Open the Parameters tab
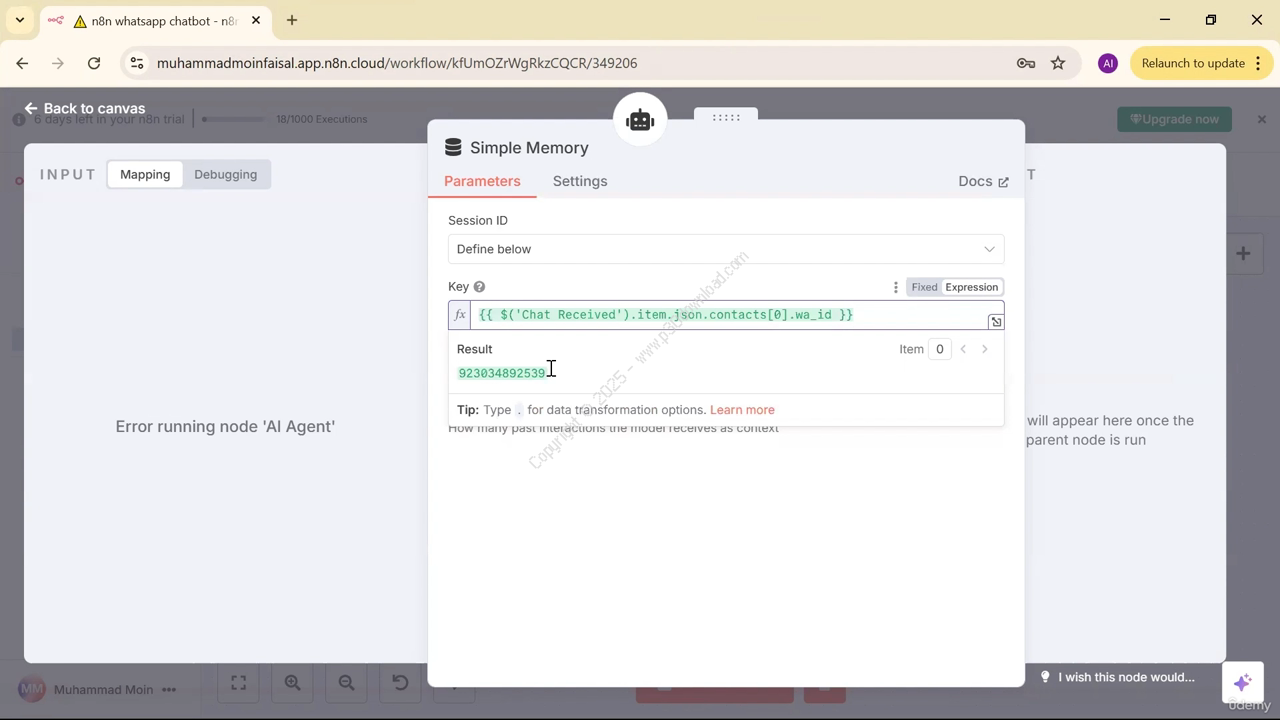Viewport: 1280px width, 720px height. coord(482,181)
